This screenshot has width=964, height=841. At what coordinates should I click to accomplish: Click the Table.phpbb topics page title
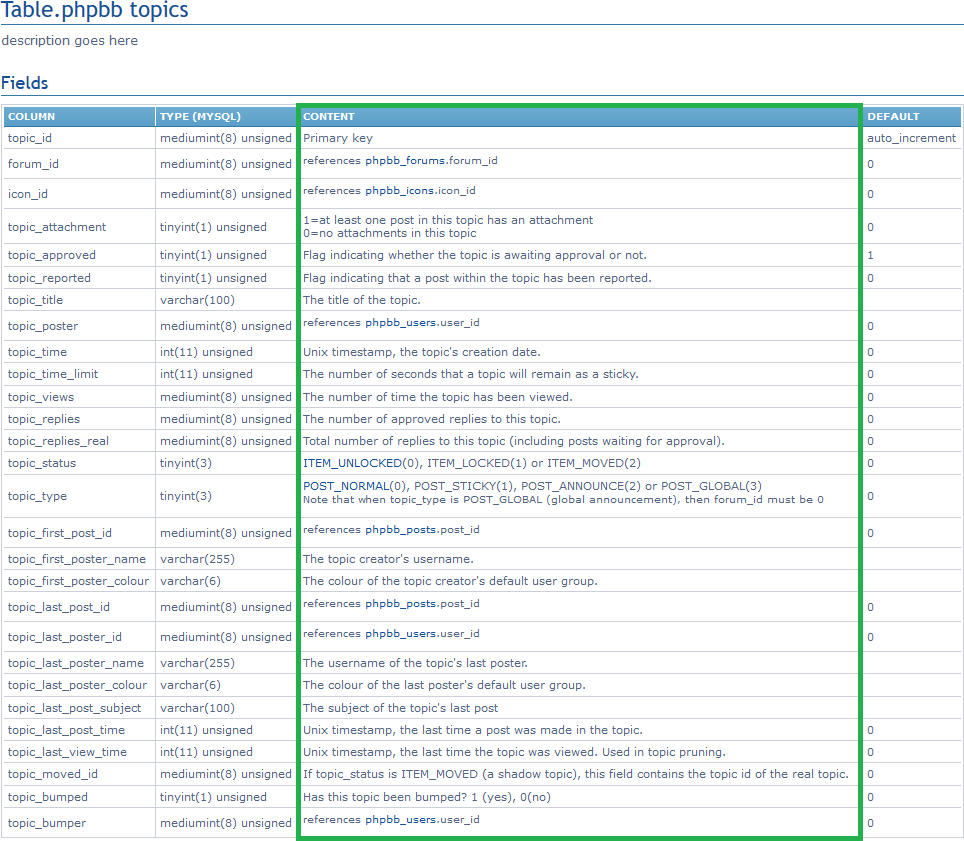pyautogui.click(x=94, y=11)
